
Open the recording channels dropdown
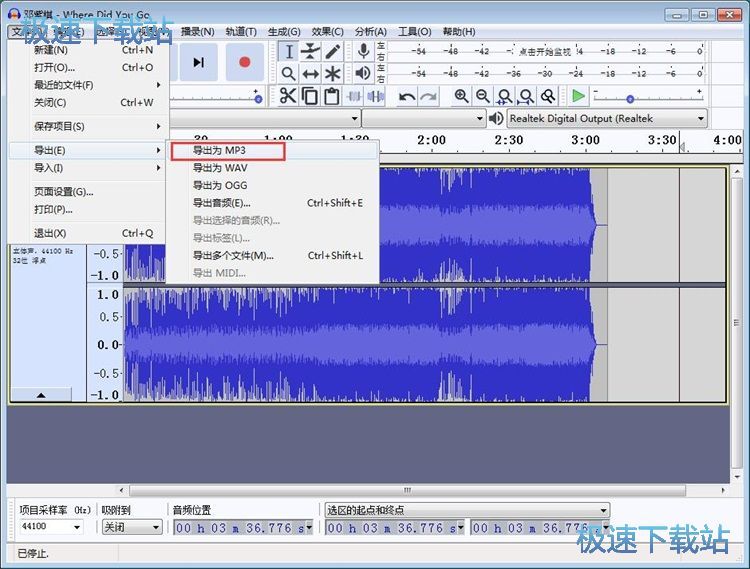(423, 118)
